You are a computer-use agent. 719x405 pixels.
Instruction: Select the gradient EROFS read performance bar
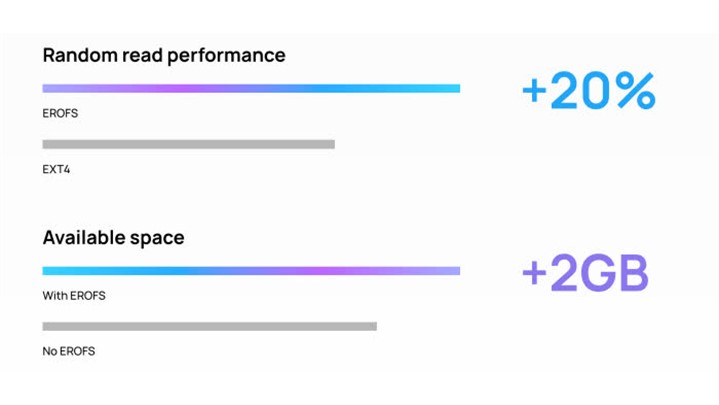(251, 89)
